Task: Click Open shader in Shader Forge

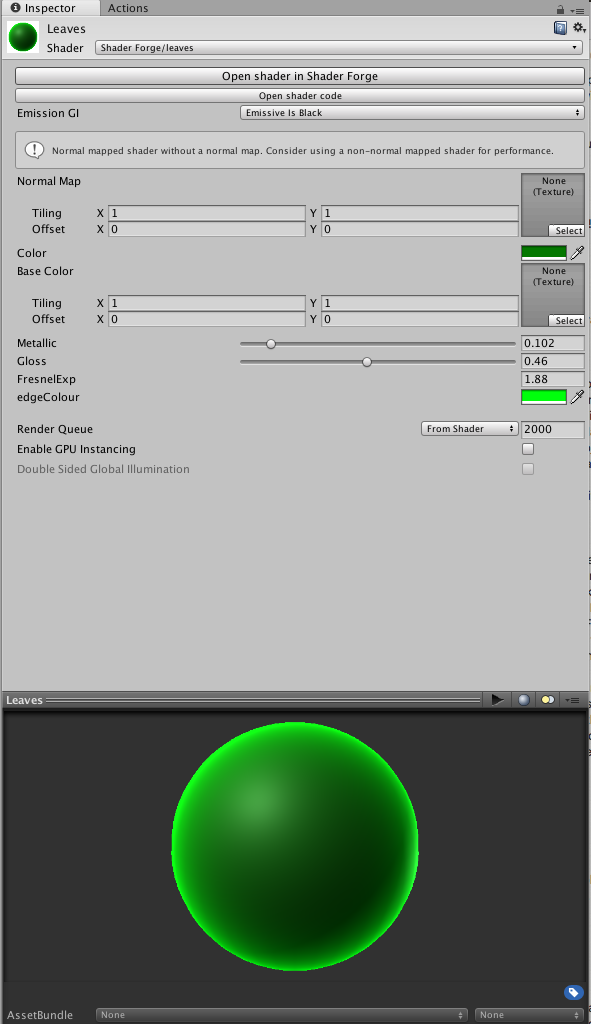Action: pos(300,76)
